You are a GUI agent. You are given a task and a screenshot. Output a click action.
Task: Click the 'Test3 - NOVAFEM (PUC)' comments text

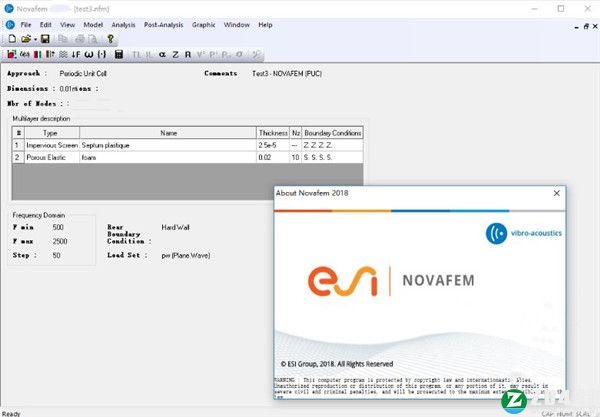[x=287, y=73]
